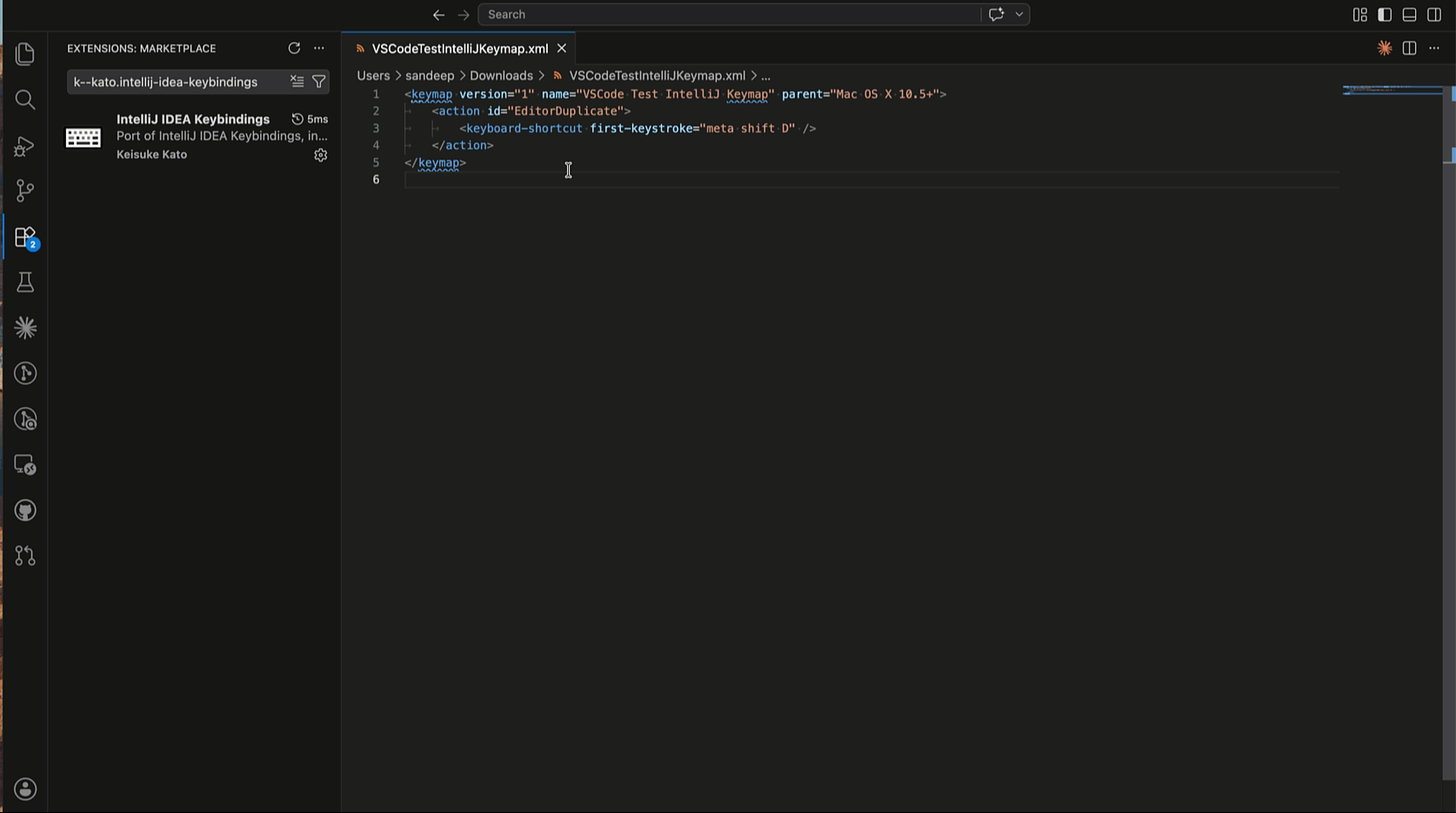Click the keyboard thumbnail of IntelliJ extension
The height and width of the screenshot is (813, 1456).
point(83,137)
